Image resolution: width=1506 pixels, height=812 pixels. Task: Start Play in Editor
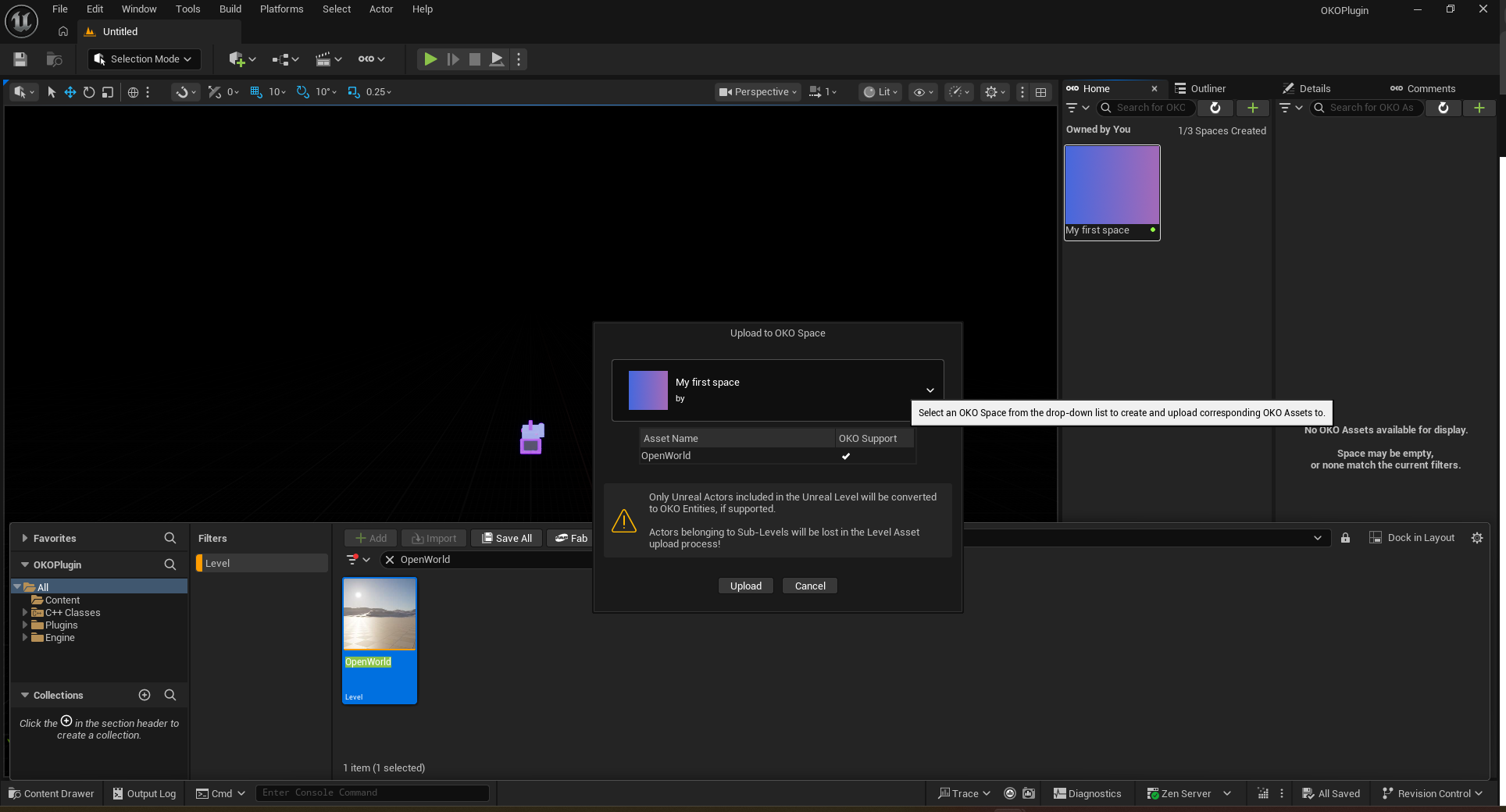(x=430, y=59)
